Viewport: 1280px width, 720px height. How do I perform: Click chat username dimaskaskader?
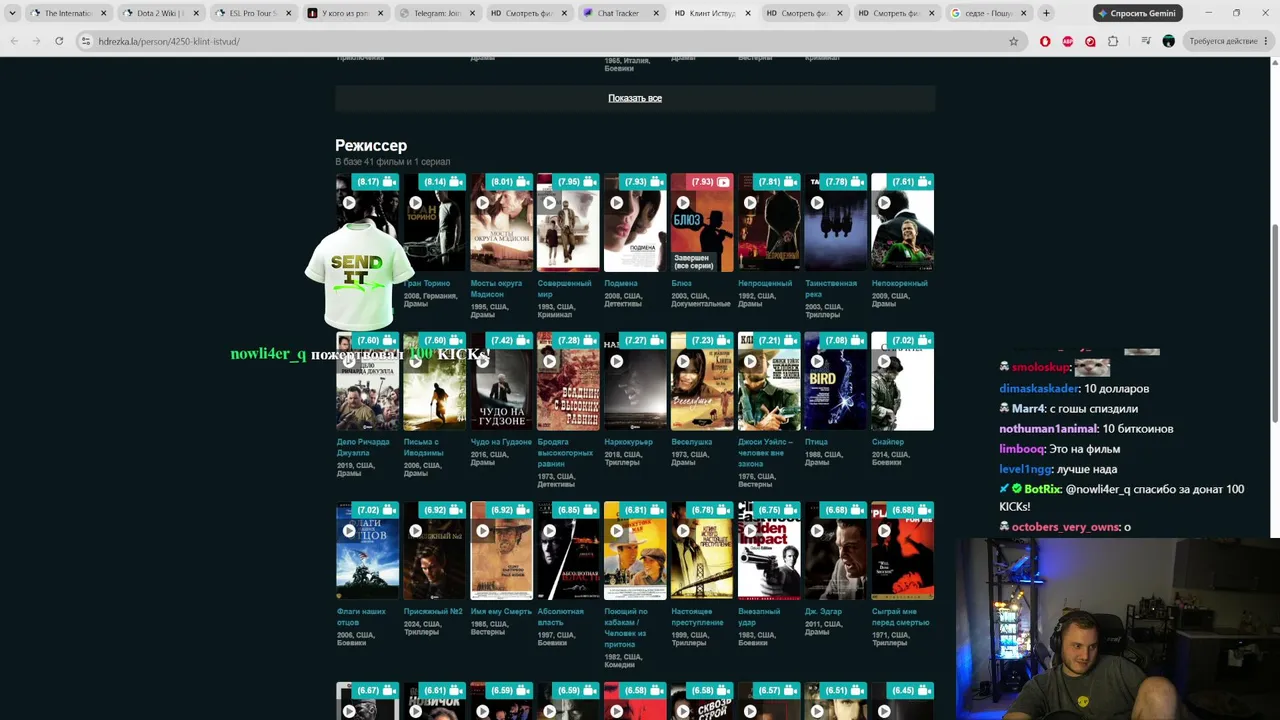(x=1039, y=388)
